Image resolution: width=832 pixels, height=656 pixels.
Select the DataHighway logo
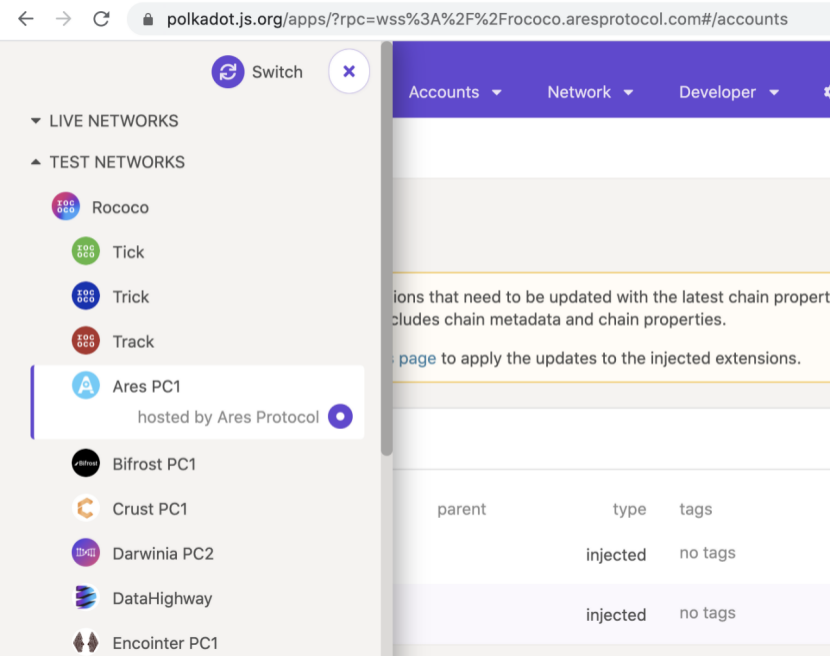[85, 597]
